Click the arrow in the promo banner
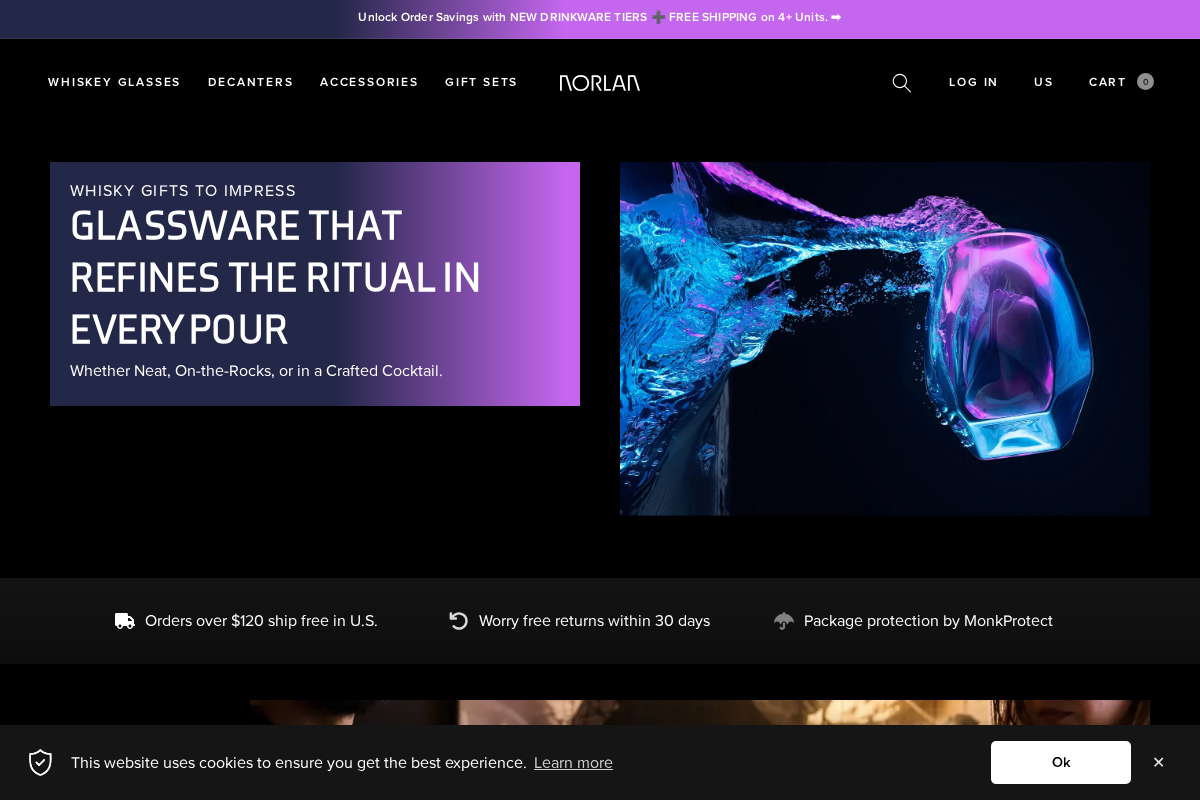Viewport: 1200px width, 800px height. tap(835, 17)
